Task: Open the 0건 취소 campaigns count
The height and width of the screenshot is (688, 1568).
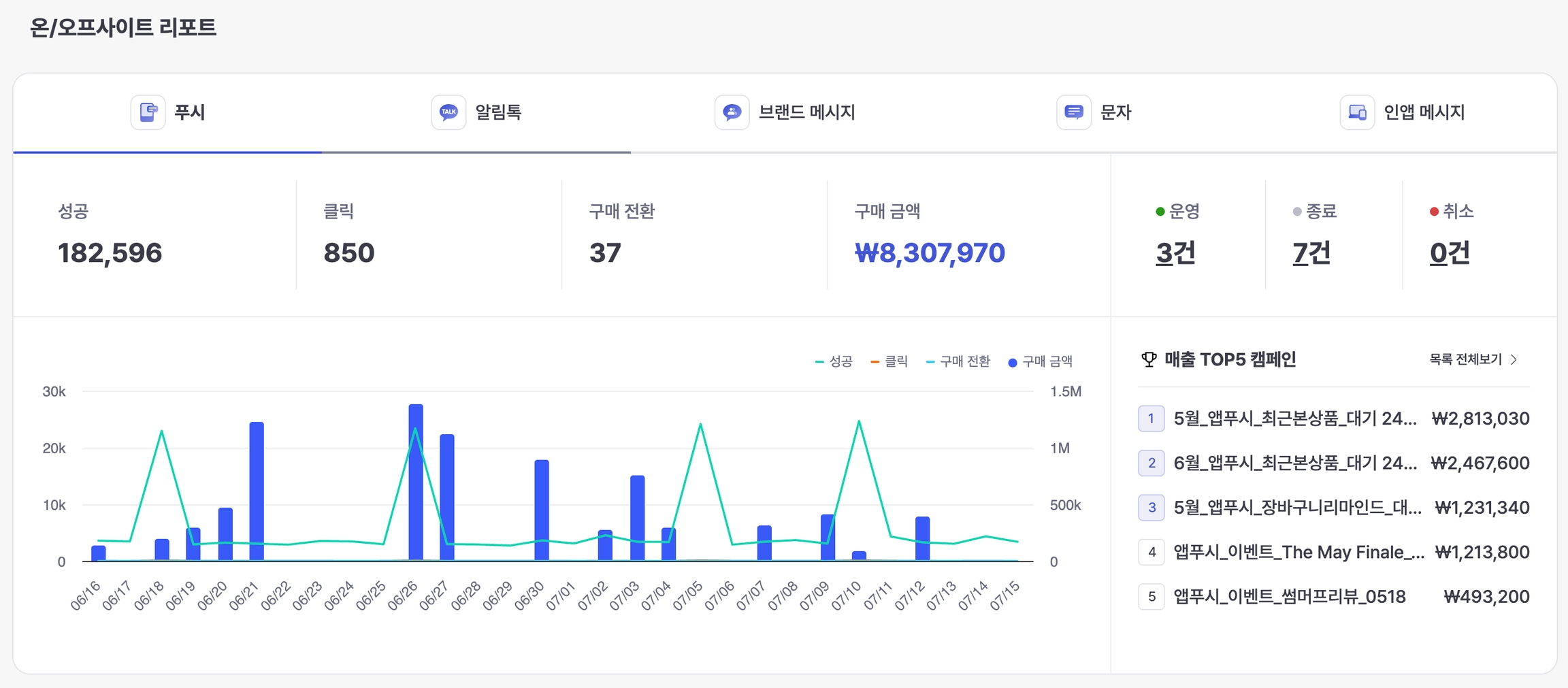Action: click(1450, 253)
